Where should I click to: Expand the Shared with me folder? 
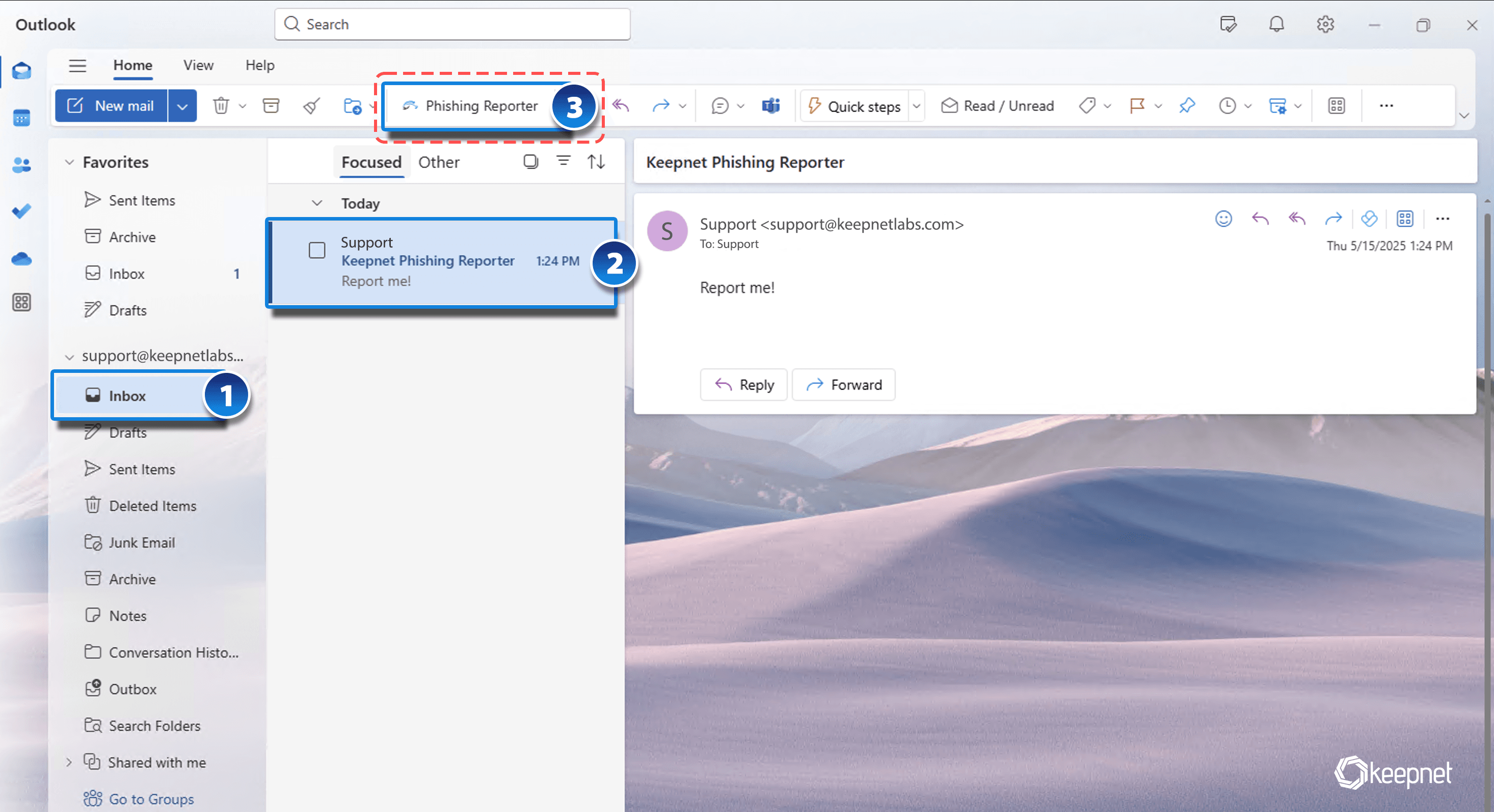pyautogui.click(x=69, y=762)
